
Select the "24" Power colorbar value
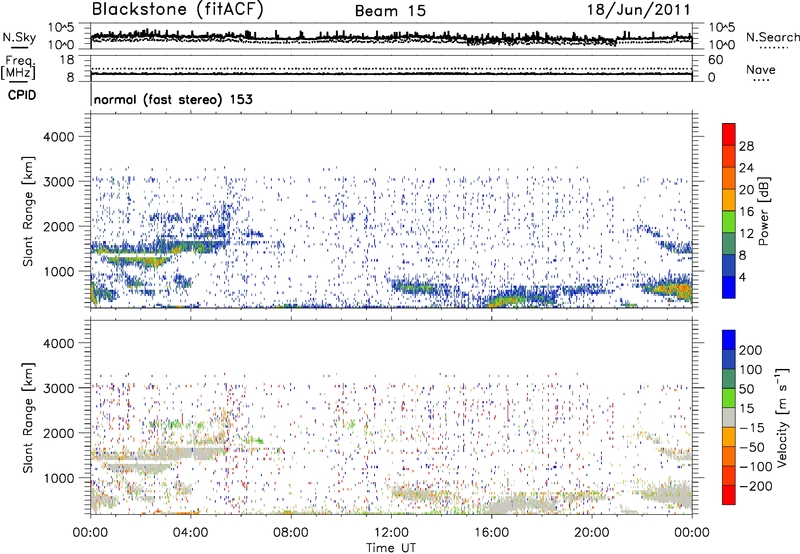coord(746,168)
